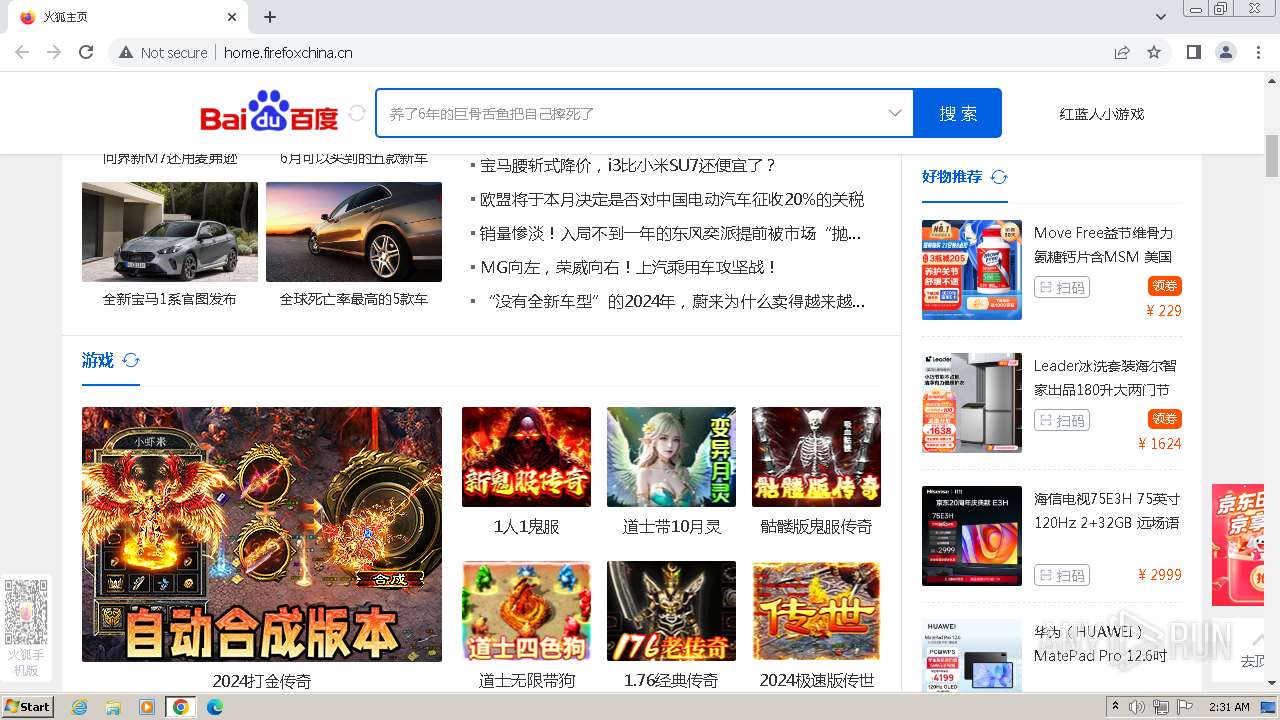Screen dimensions: 1280x720
Task: Click 扫码 button for Move Free product
Action: [1062, 288]
